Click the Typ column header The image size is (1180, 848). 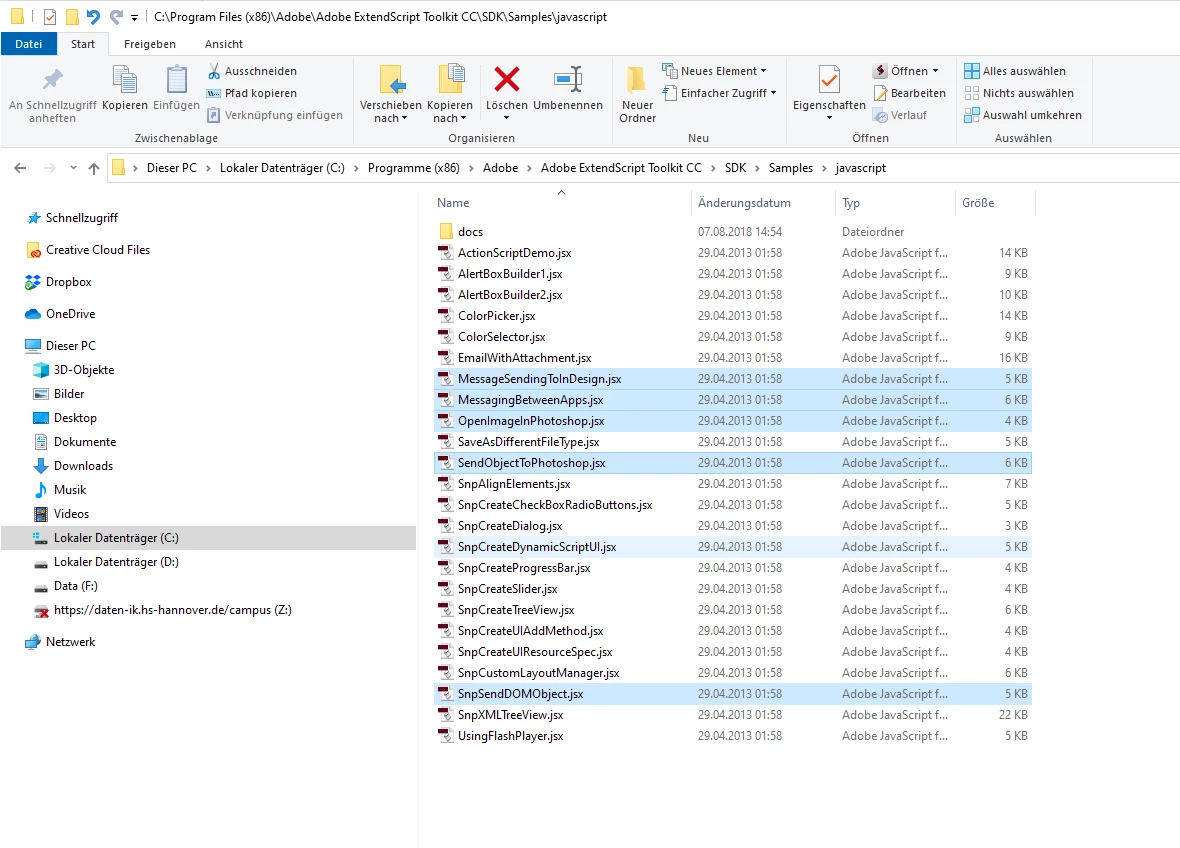click(x=895, y=202)
